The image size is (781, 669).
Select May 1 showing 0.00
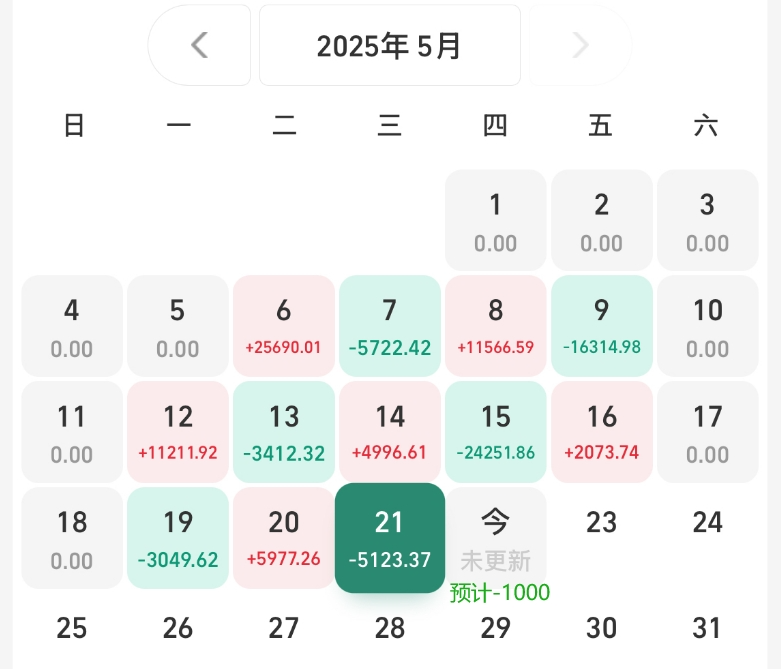[496, 220]
